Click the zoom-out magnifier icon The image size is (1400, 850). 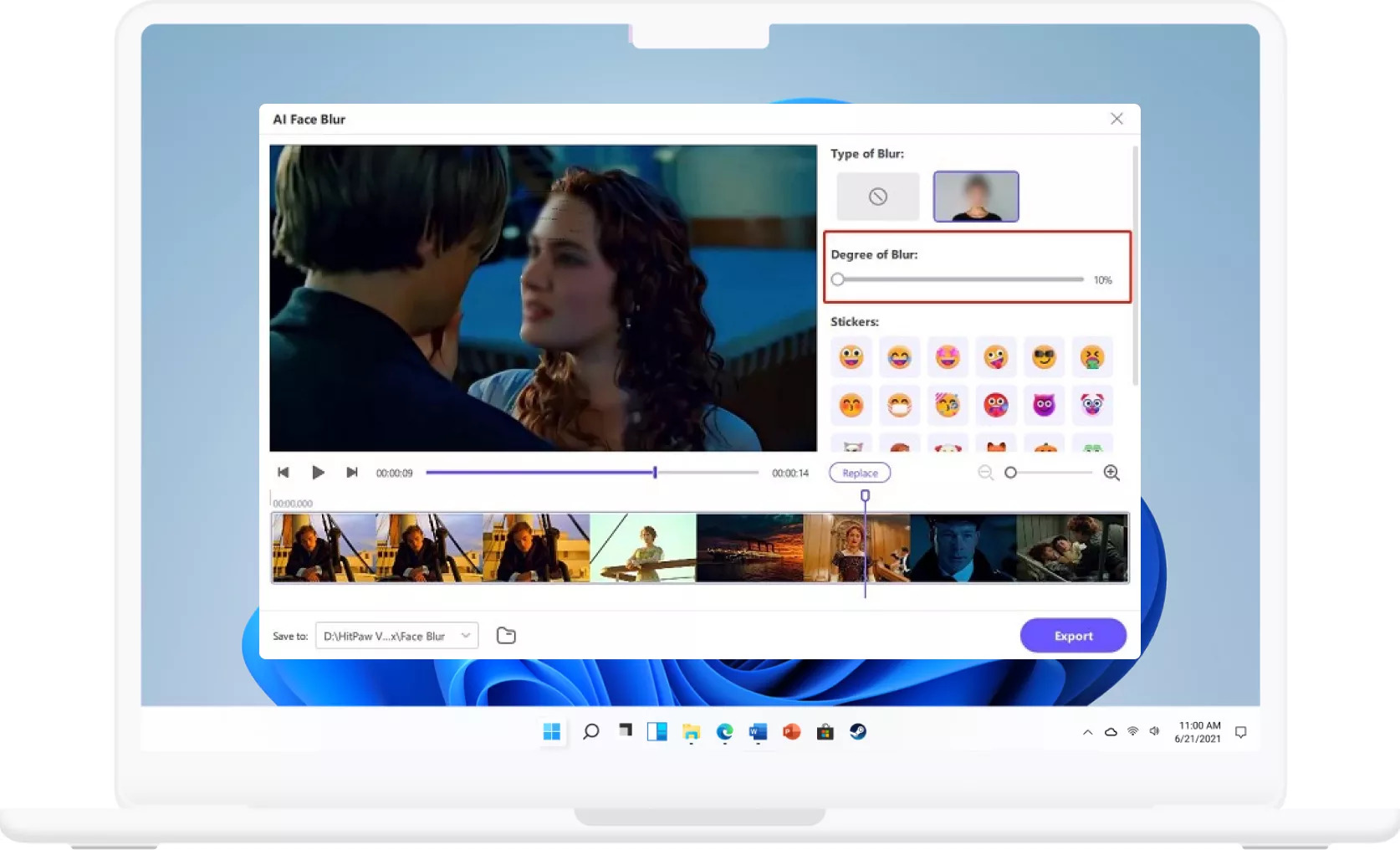click(x=986, y=473)
